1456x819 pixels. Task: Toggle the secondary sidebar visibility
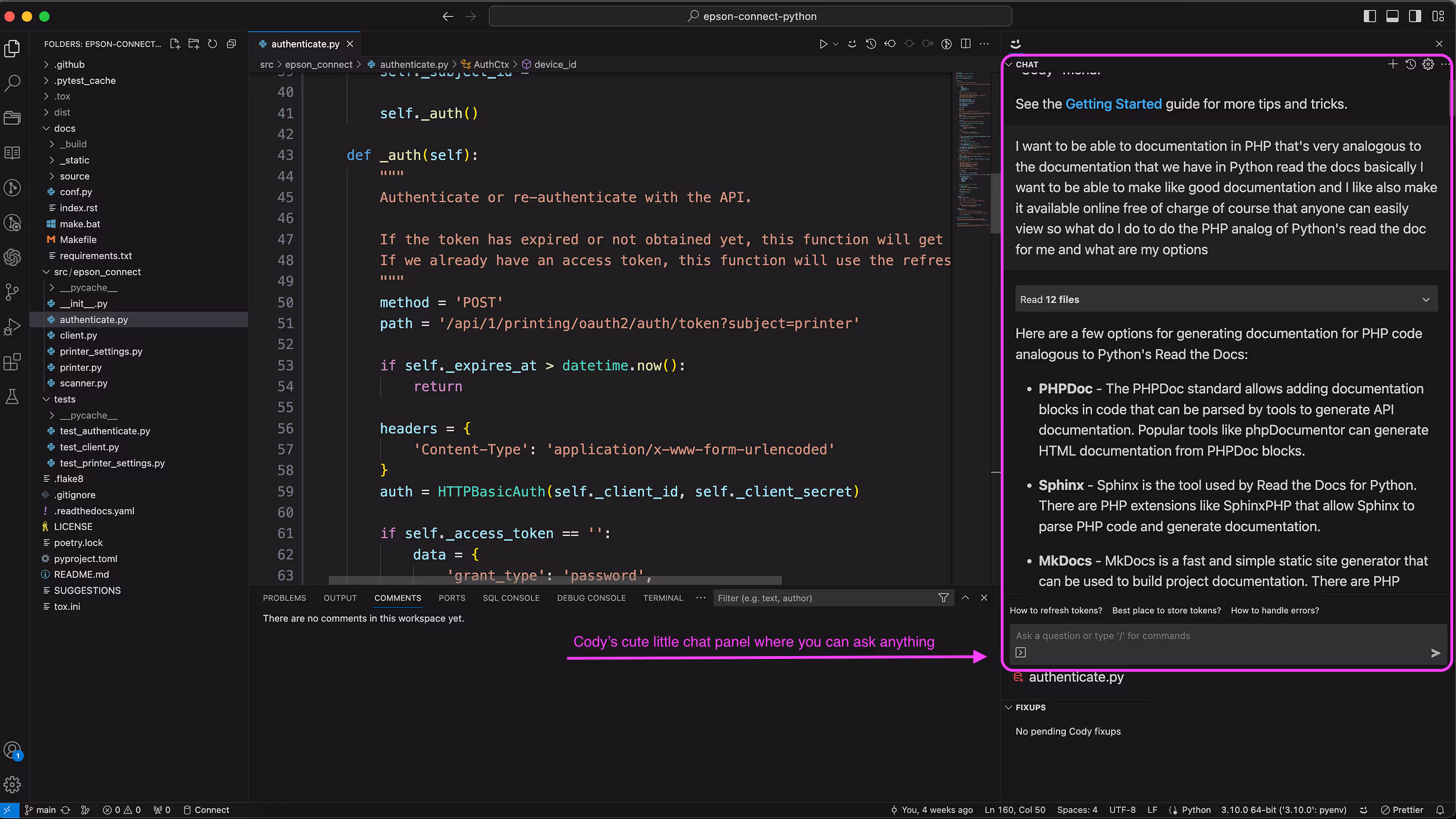pyautogui.click(x=1415, y=16)
